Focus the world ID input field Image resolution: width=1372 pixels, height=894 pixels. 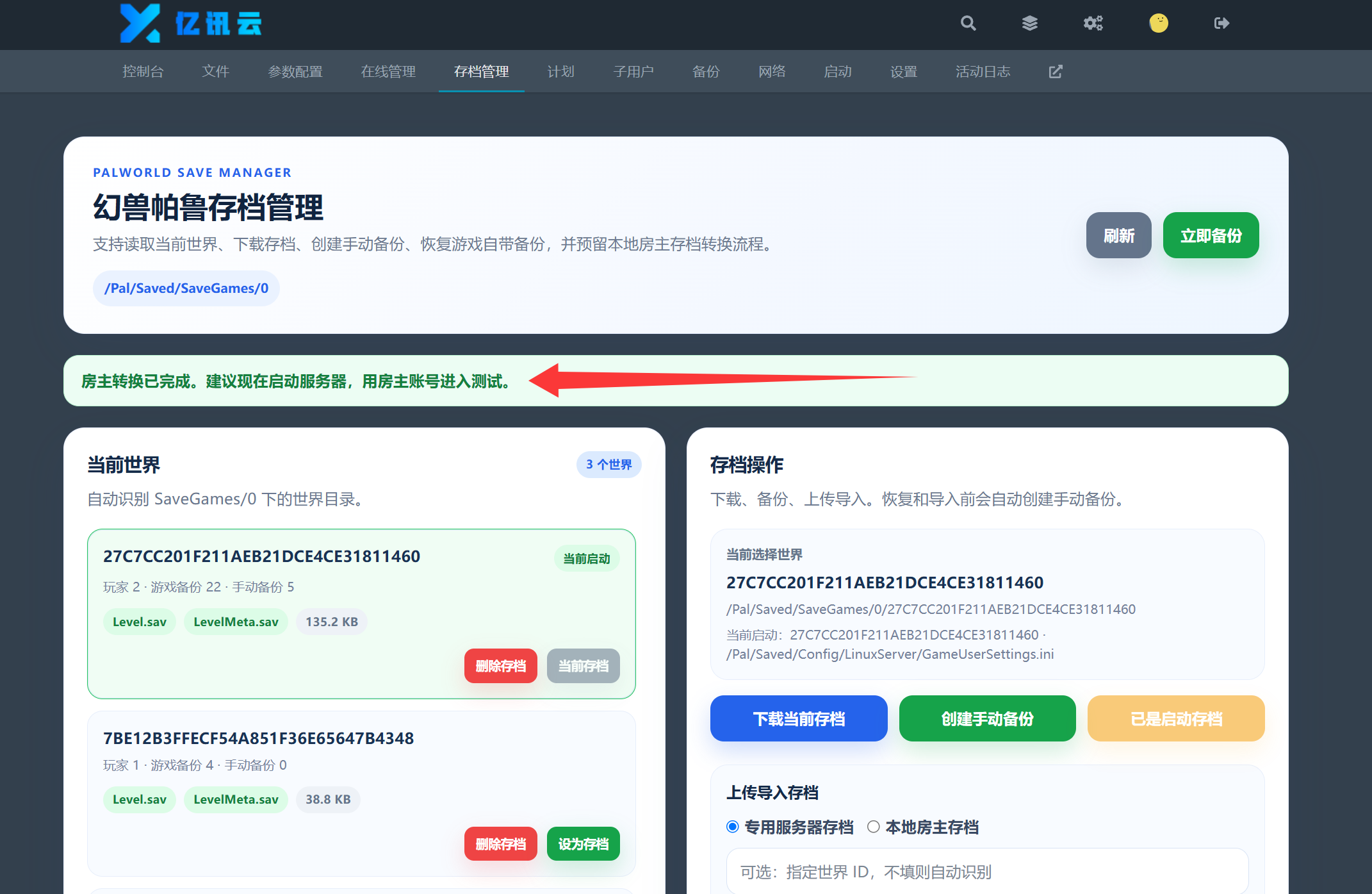click(987, 872)
